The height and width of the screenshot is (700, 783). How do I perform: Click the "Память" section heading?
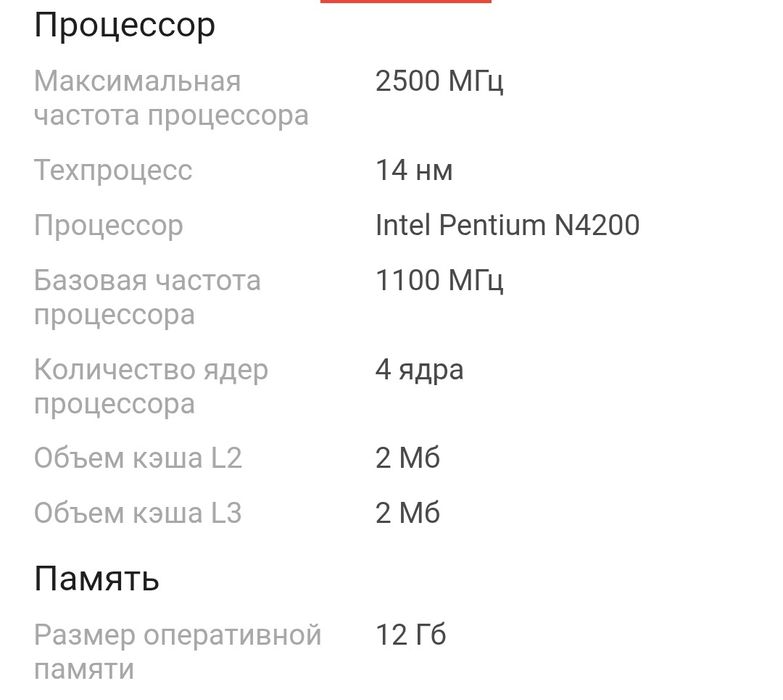point(97,578)
